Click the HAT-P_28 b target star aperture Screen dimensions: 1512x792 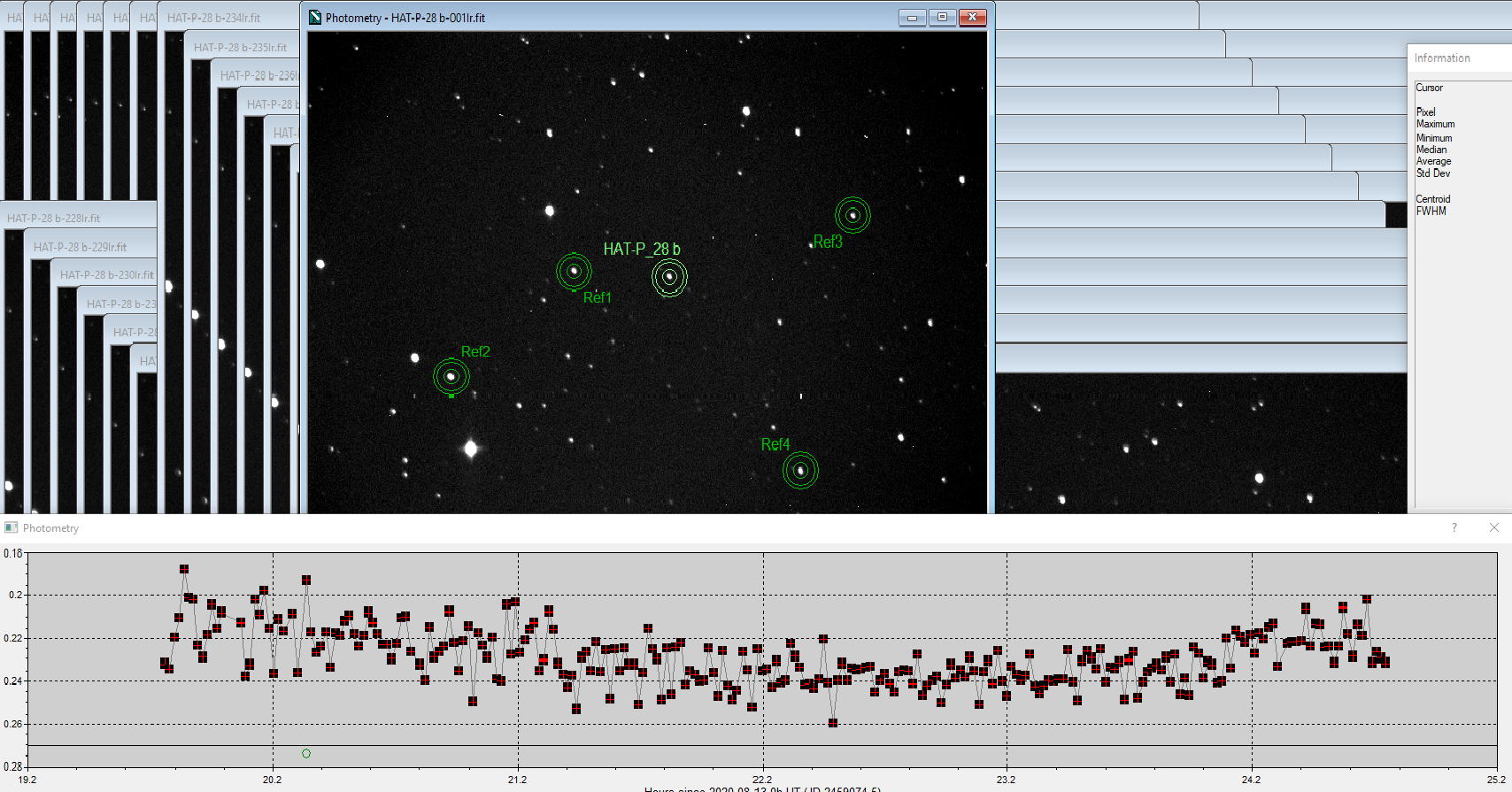click(669, 277)
